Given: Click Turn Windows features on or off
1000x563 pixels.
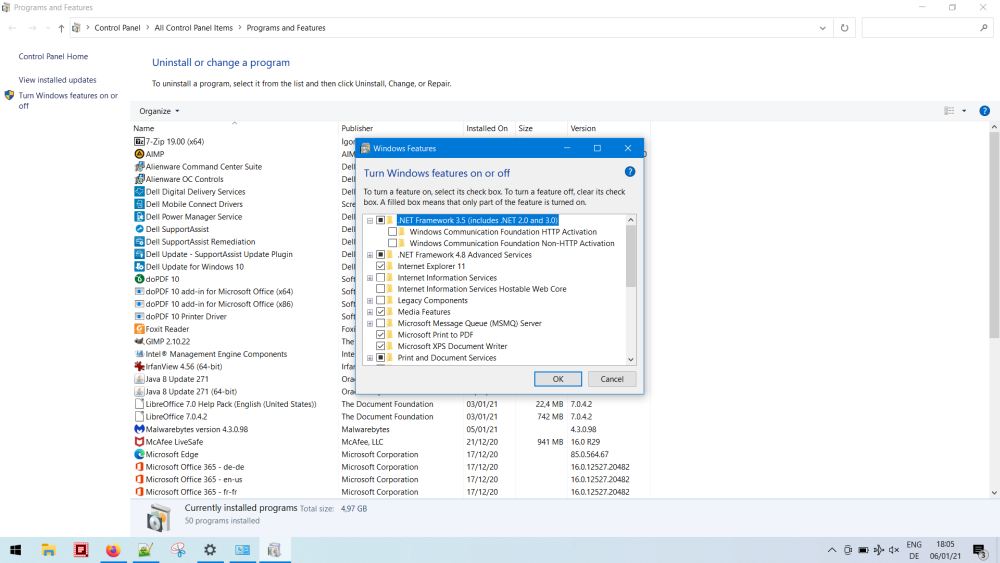Looking at the screenshot, I should (68, 100).
